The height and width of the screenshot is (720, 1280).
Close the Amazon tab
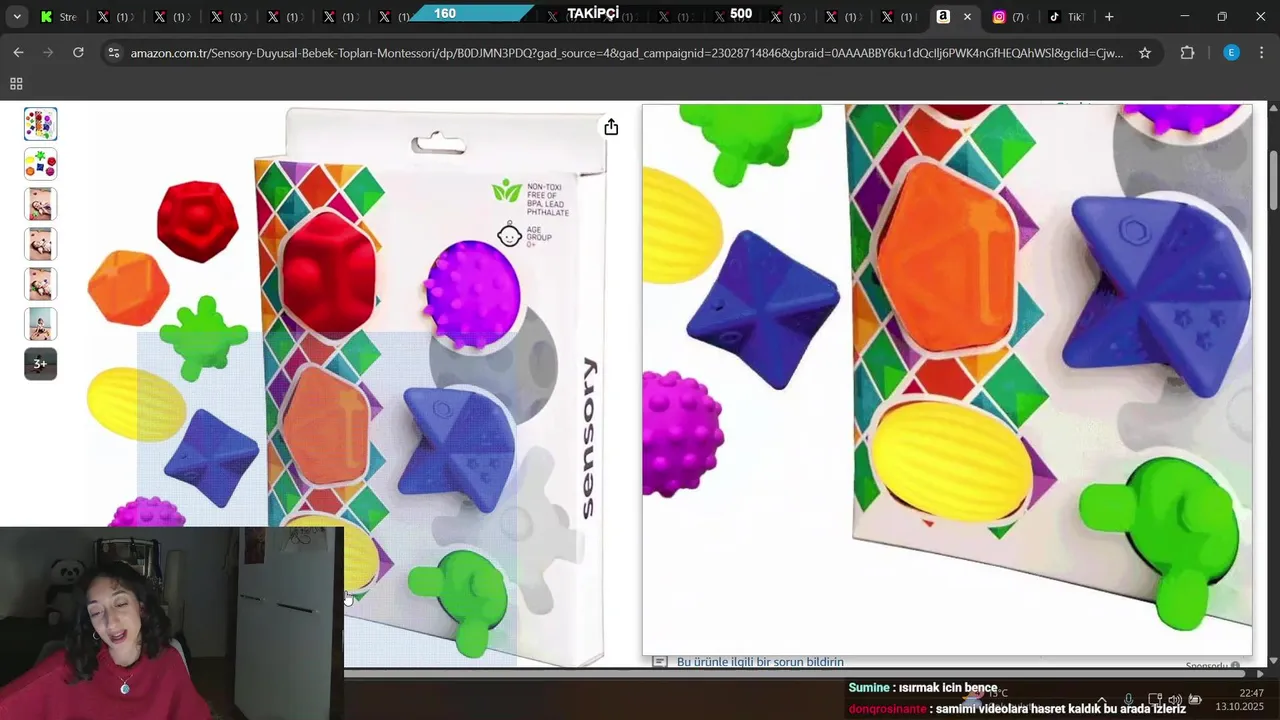click(x=967, y=17)
